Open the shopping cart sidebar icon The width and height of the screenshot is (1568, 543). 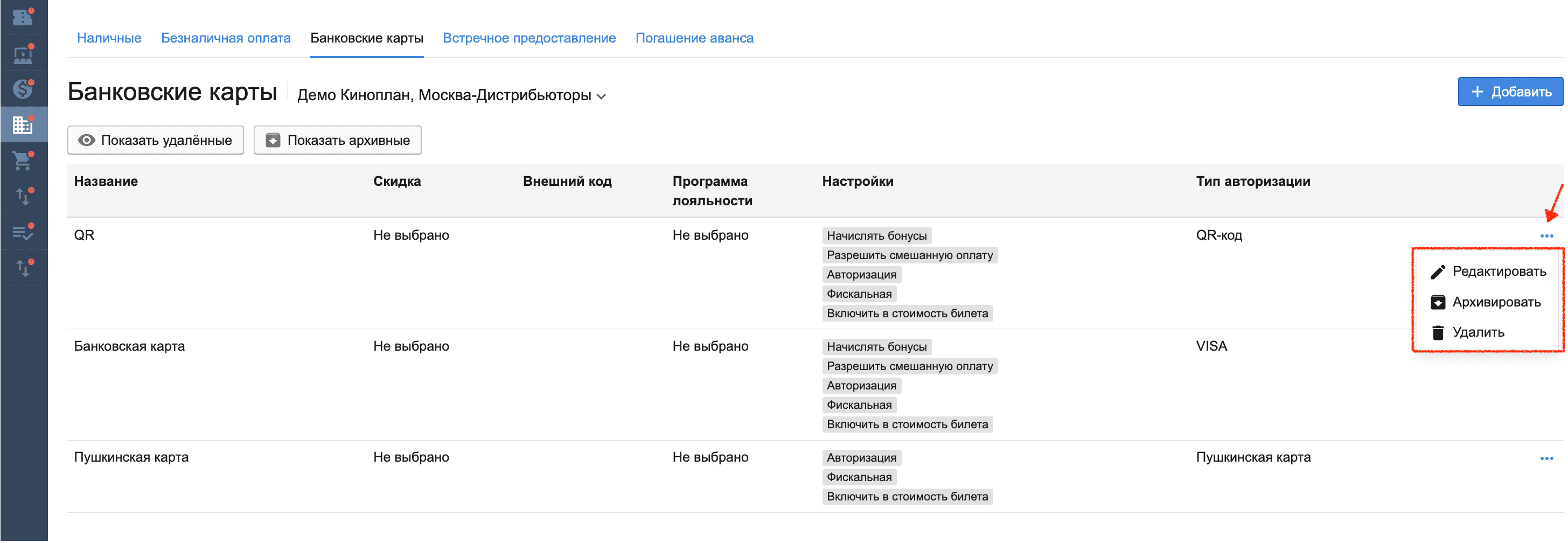23,161
